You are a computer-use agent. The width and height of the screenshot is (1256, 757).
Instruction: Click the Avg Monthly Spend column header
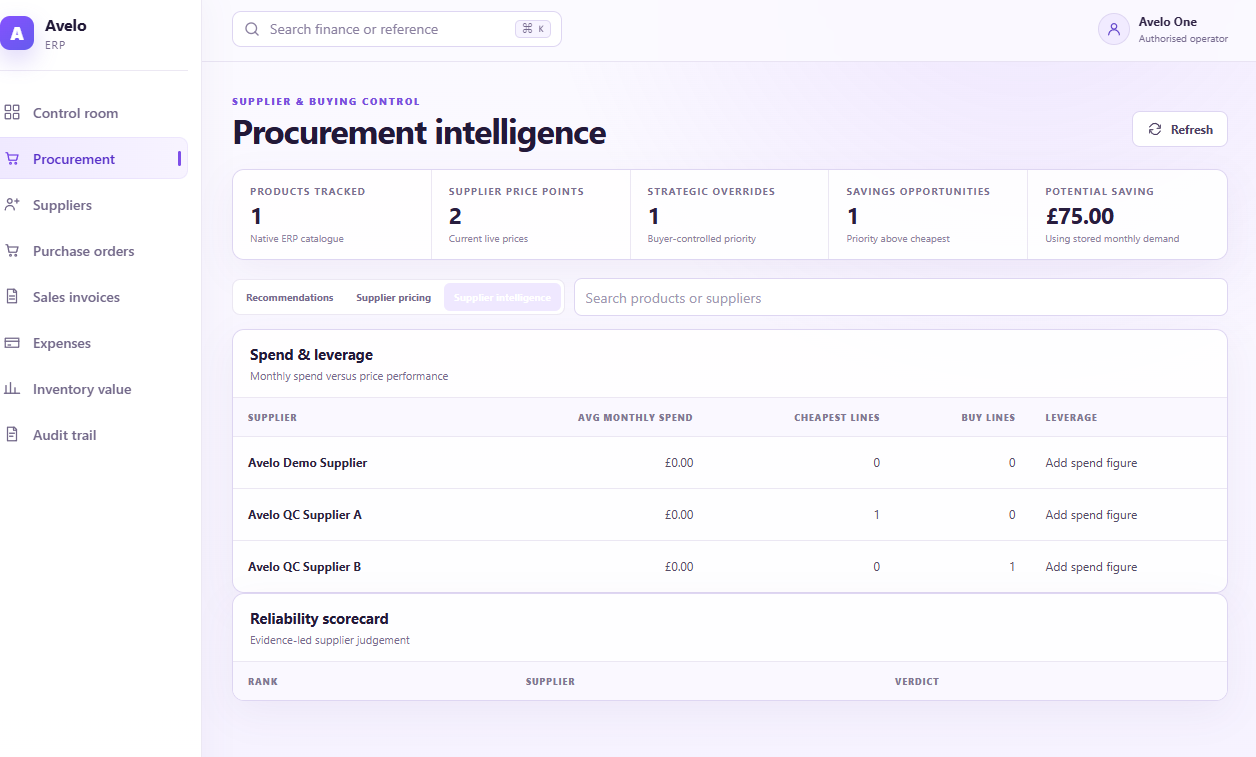(635, 417)
